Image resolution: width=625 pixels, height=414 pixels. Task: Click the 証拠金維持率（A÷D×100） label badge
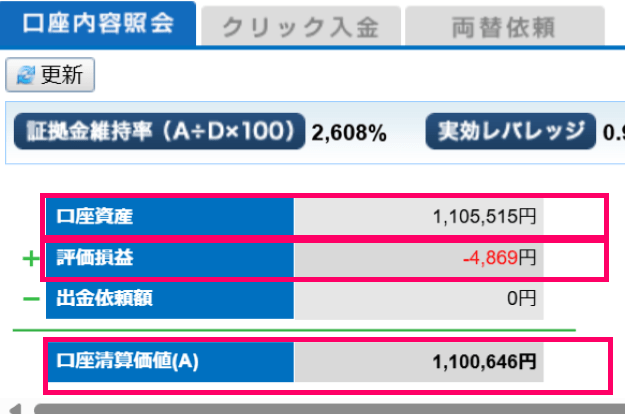(159, 131)
